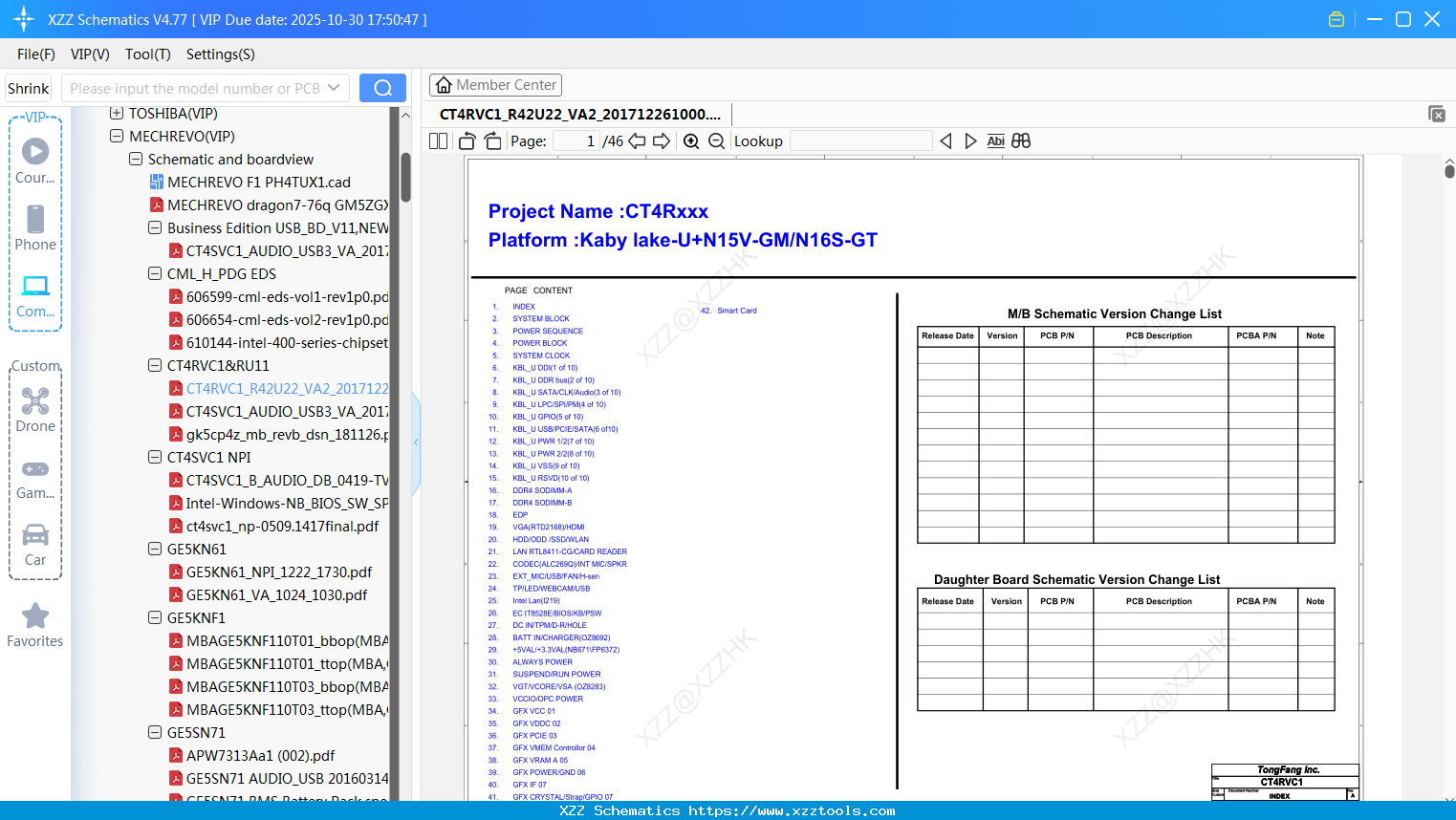Collapse the CML_H_PDG EDS folder
Screen dimensions: 1456x820
(x=155, y=274)
